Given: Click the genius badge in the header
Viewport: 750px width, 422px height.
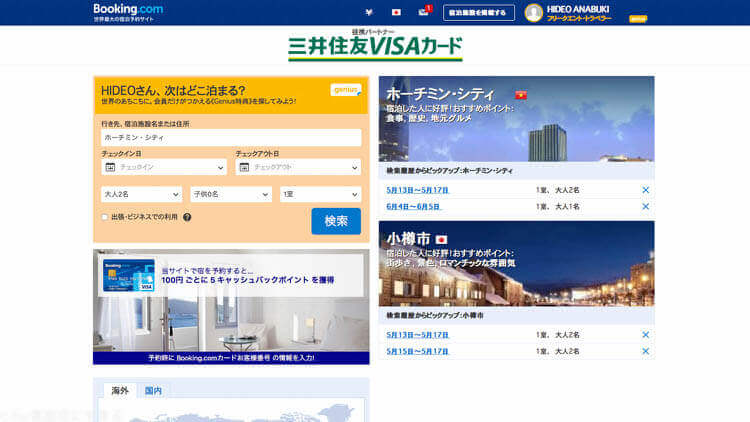Looking at the screenshot, I should click(x=638, y=19).
